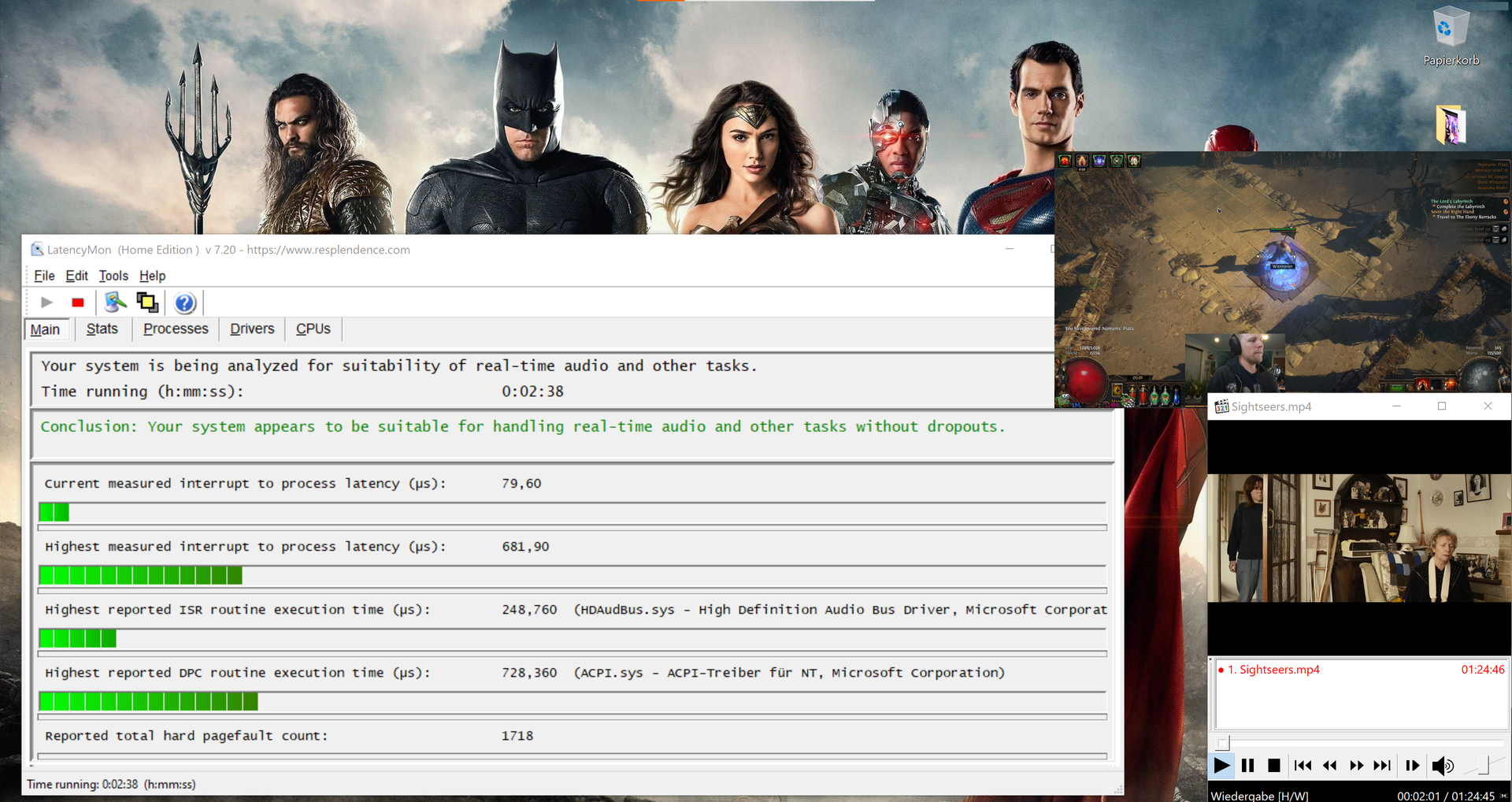The height and width of the screenshot is (802, 1512).
Task: Click the Wiedergabe [H/W] status text
Action: coord(1259,796)
